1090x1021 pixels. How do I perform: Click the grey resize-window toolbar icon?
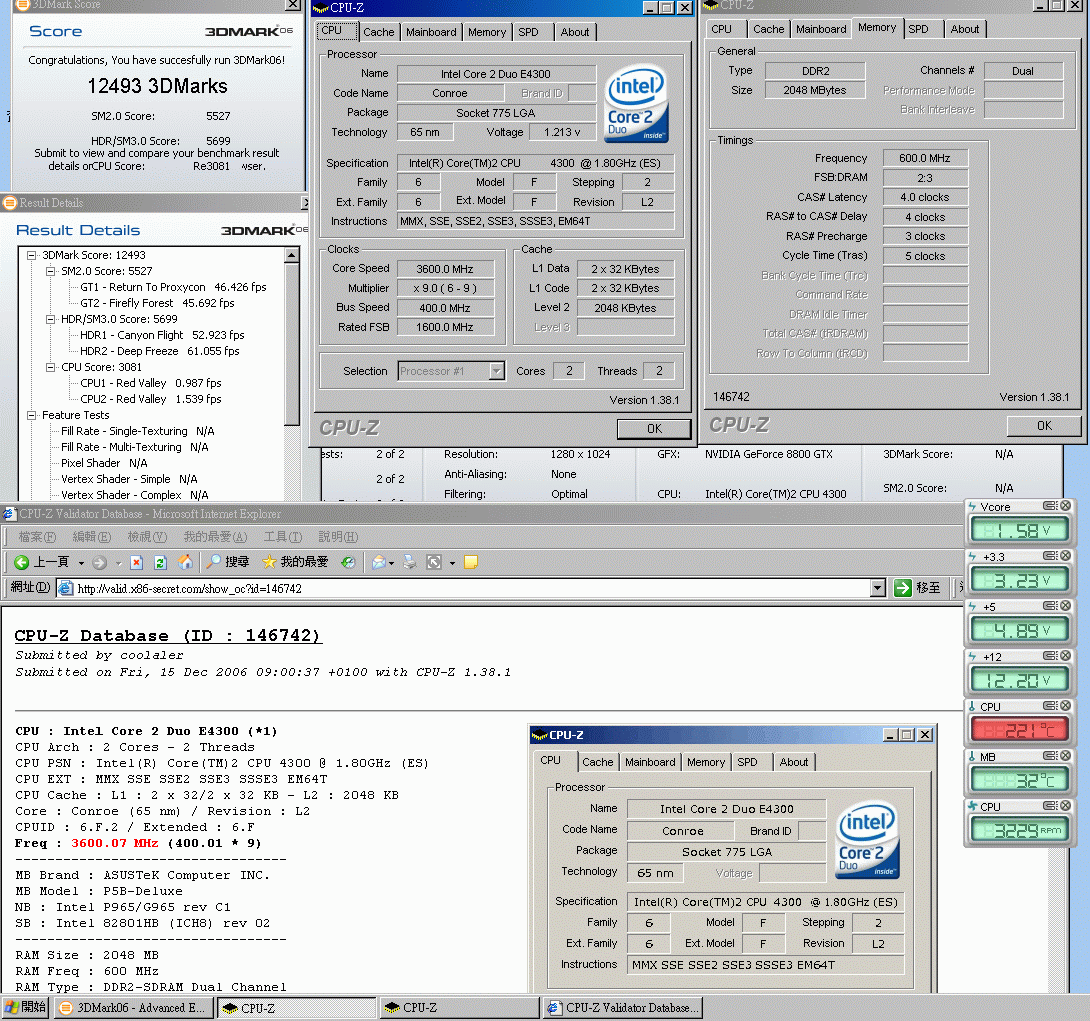tap(434, 562)
